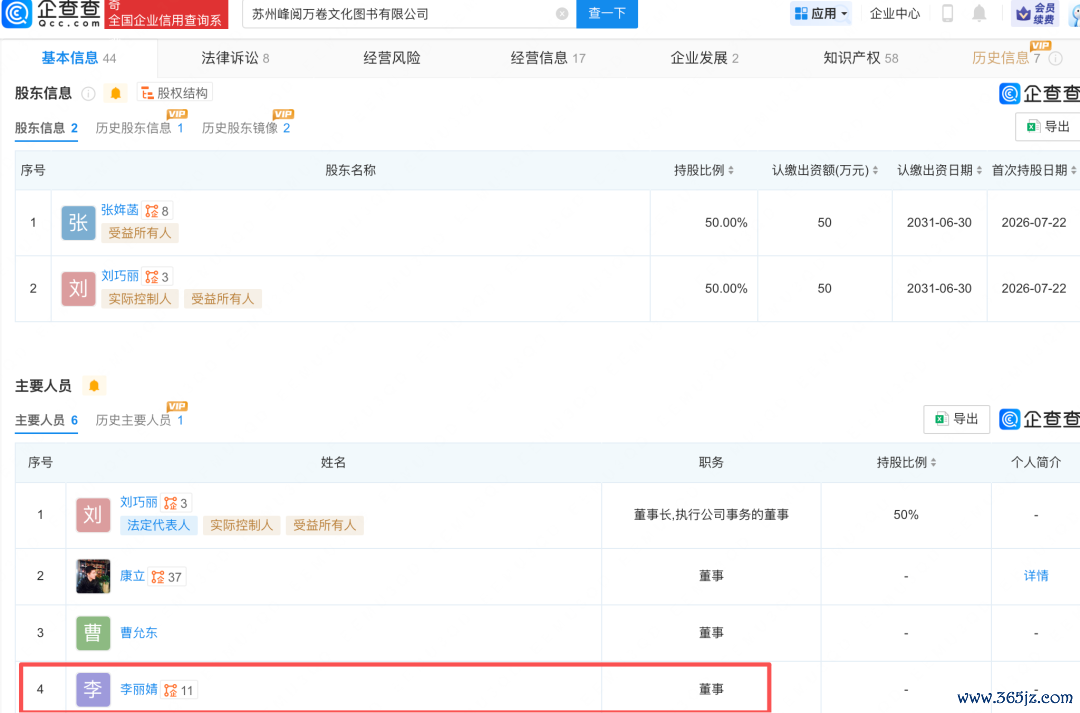The width and height of the screenshot is (1080, 713).
Task: Click the info icon next to 历史信息
Action: click(x=1055, y=59)
